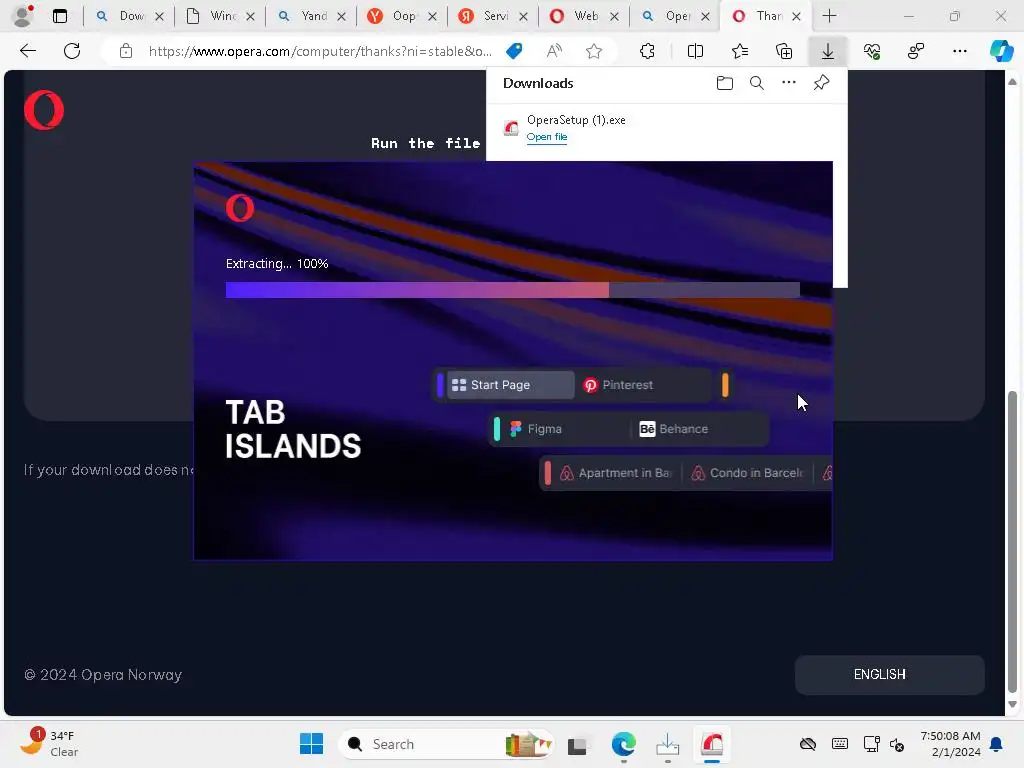Open the Opera installer taskbar icon
Image resolution: width=1024 pixels, height=768 pixels.
pyautogui.click(x=712, y=744)
